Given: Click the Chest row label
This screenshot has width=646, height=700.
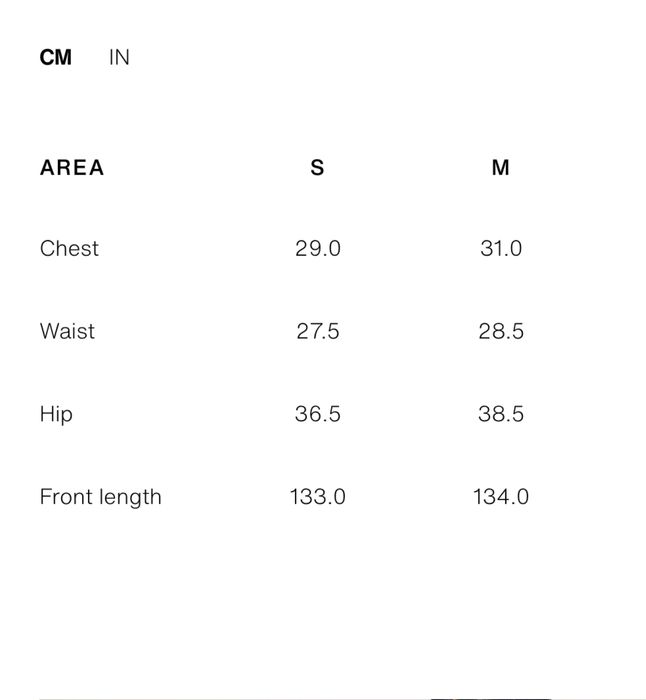Looking at the screenshot, I should [69, 249].
